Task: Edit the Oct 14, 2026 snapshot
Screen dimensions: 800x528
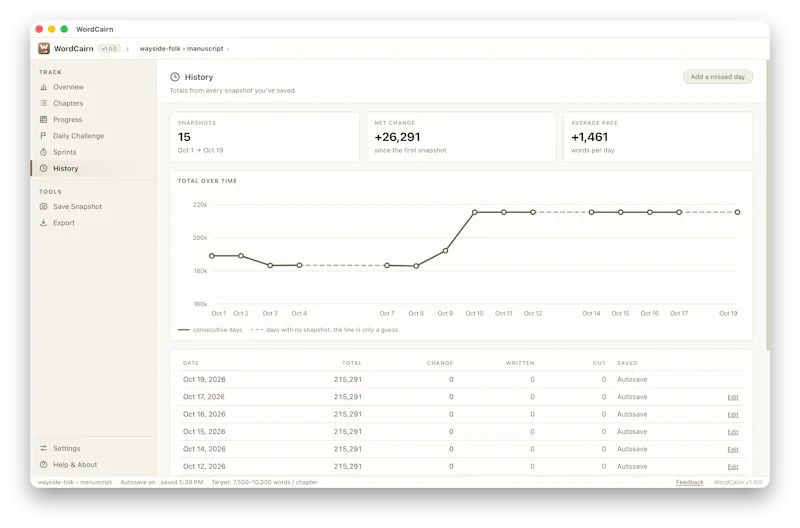Action: 733,449
